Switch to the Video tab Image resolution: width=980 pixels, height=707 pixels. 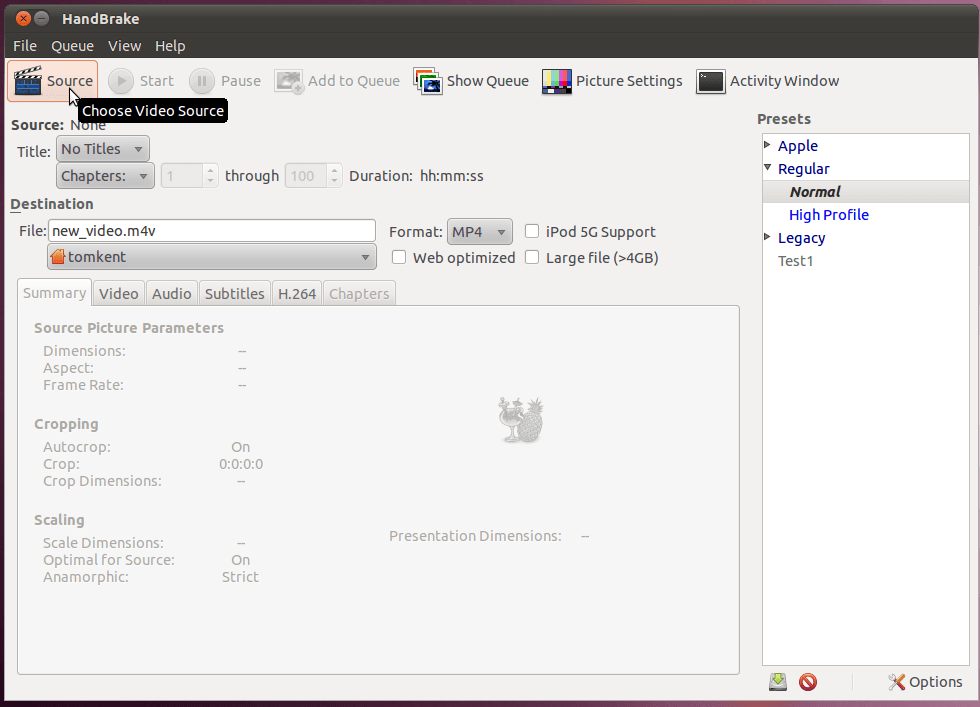coord(118,292)
